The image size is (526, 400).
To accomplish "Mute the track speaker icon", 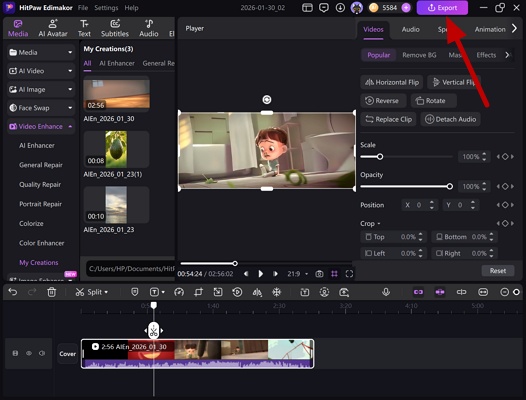I will [42, 353].
